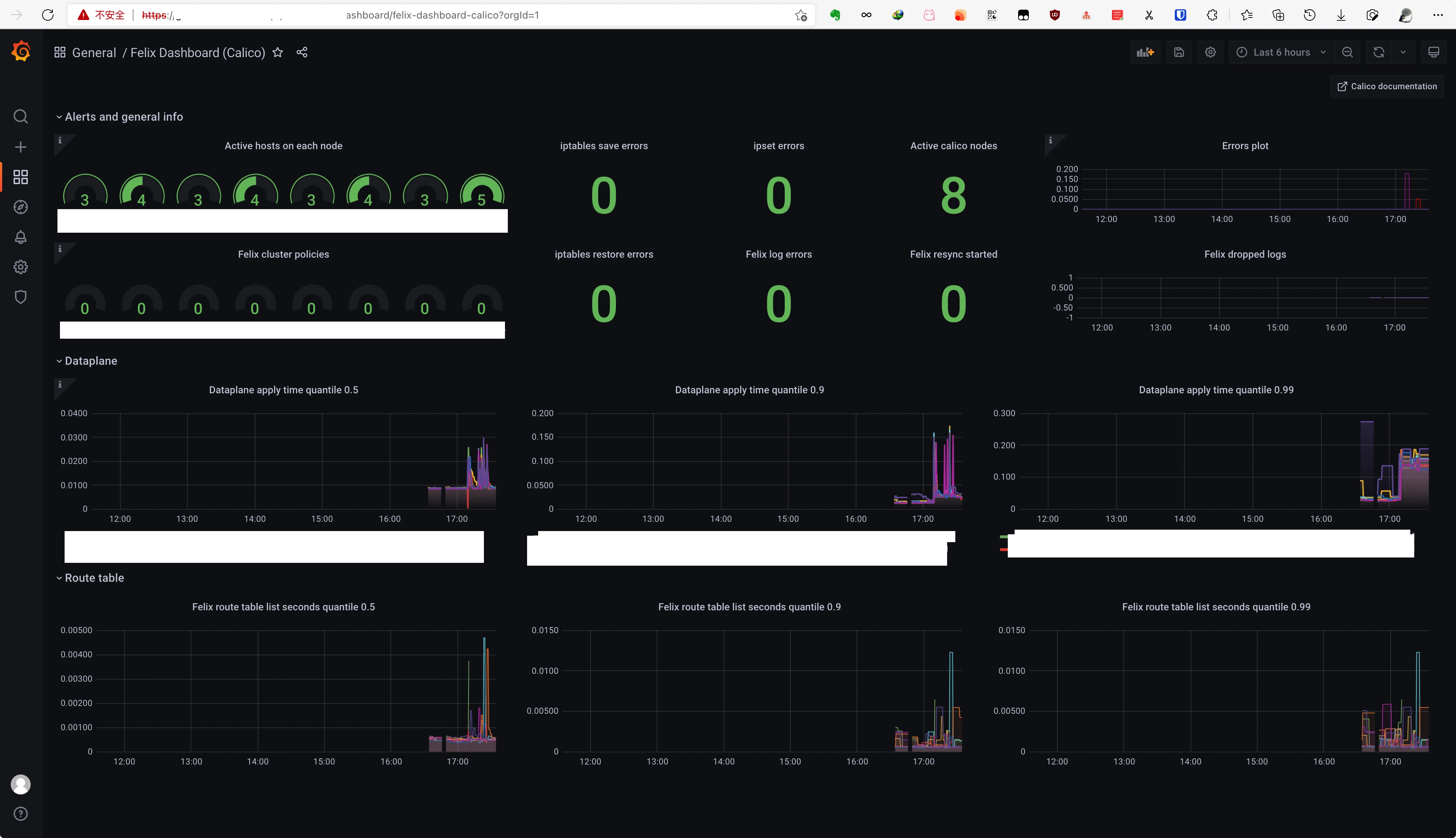Image resolution: width=1456 pixels, height=838 pixels.
Task: Collapse the Alerts and general info row
Action: pyautogui.click(x=123, y=117)
